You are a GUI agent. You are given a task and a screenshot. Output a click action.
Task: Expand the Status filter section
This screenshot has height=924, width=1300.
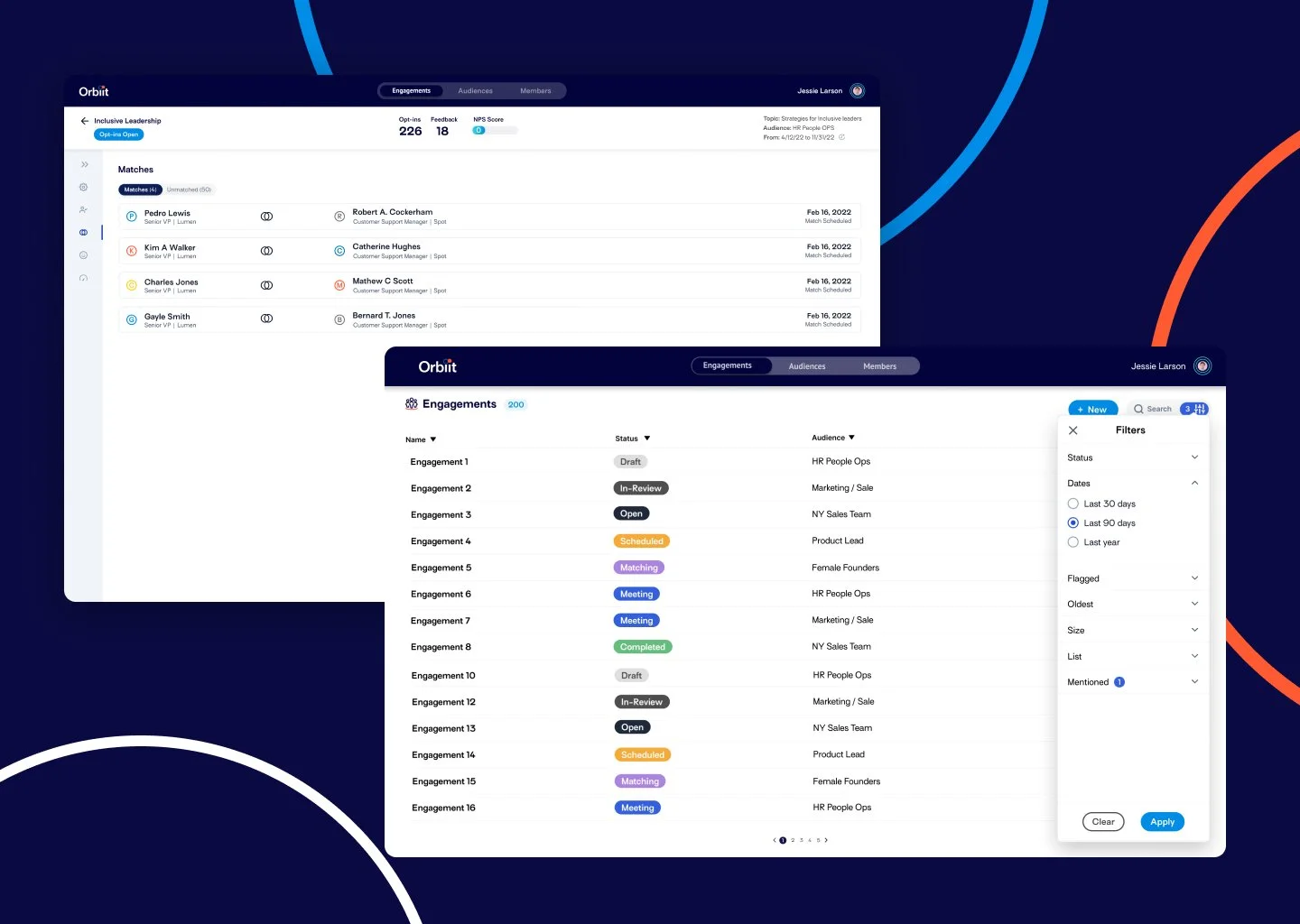pyautogui.click(x=1194, y=457)
